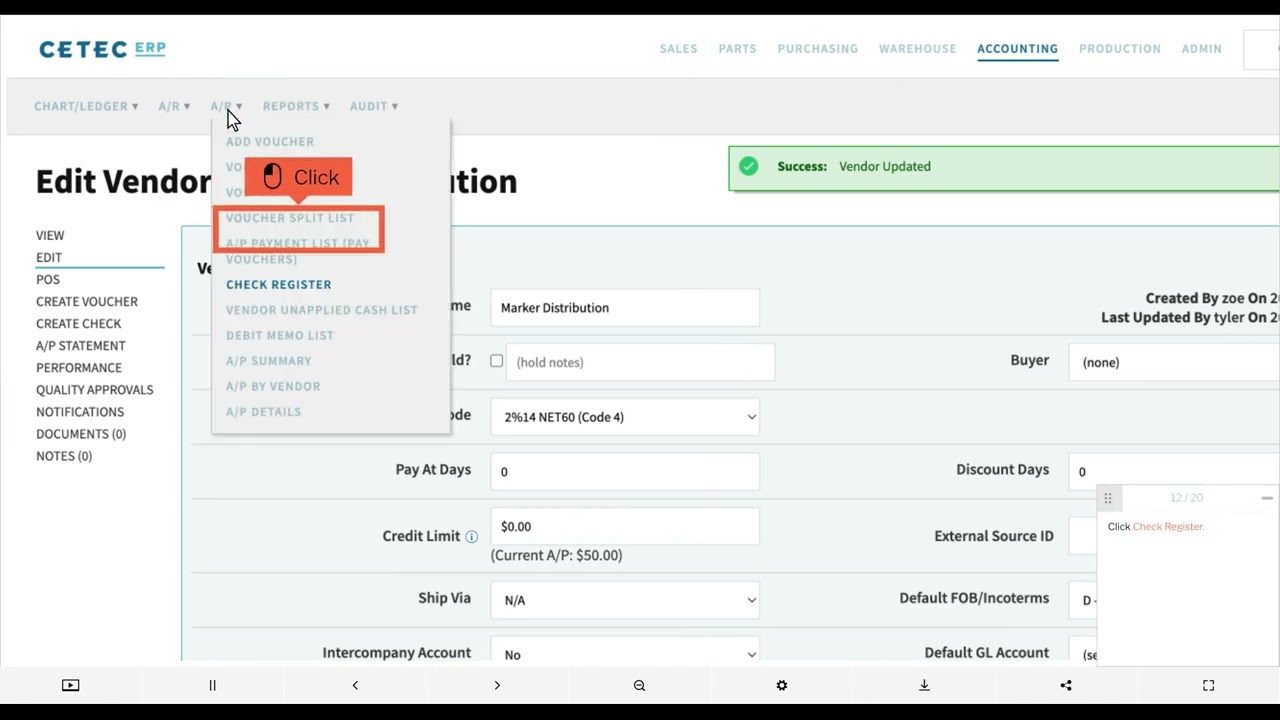Click the 12 / 20 step counter
This screenshot has width=1280, height=720.
tap(1186, 498)
